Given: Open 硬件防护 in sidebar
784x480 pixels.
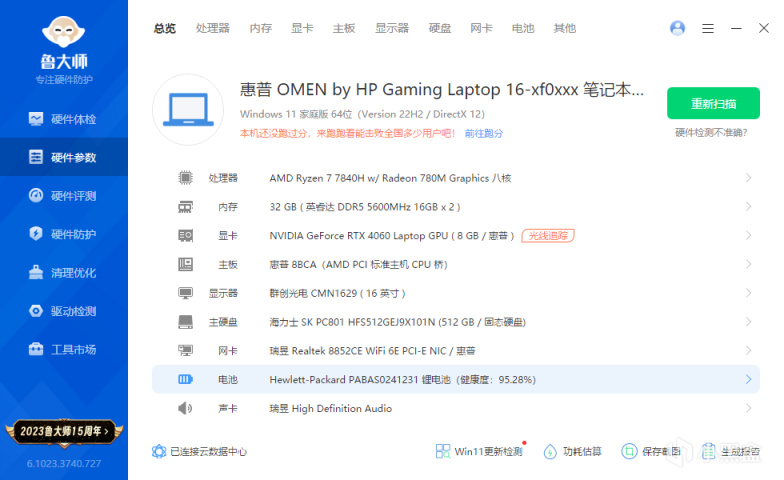Looking at the screenshot, I should 64,234.
